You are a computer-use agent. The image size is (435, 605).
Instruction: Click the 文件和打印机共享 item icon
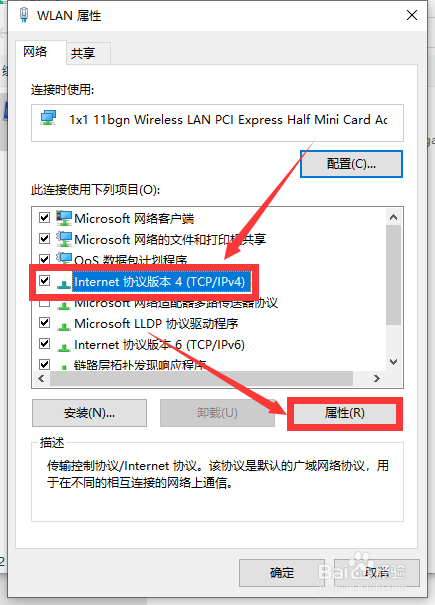[64, 239]
